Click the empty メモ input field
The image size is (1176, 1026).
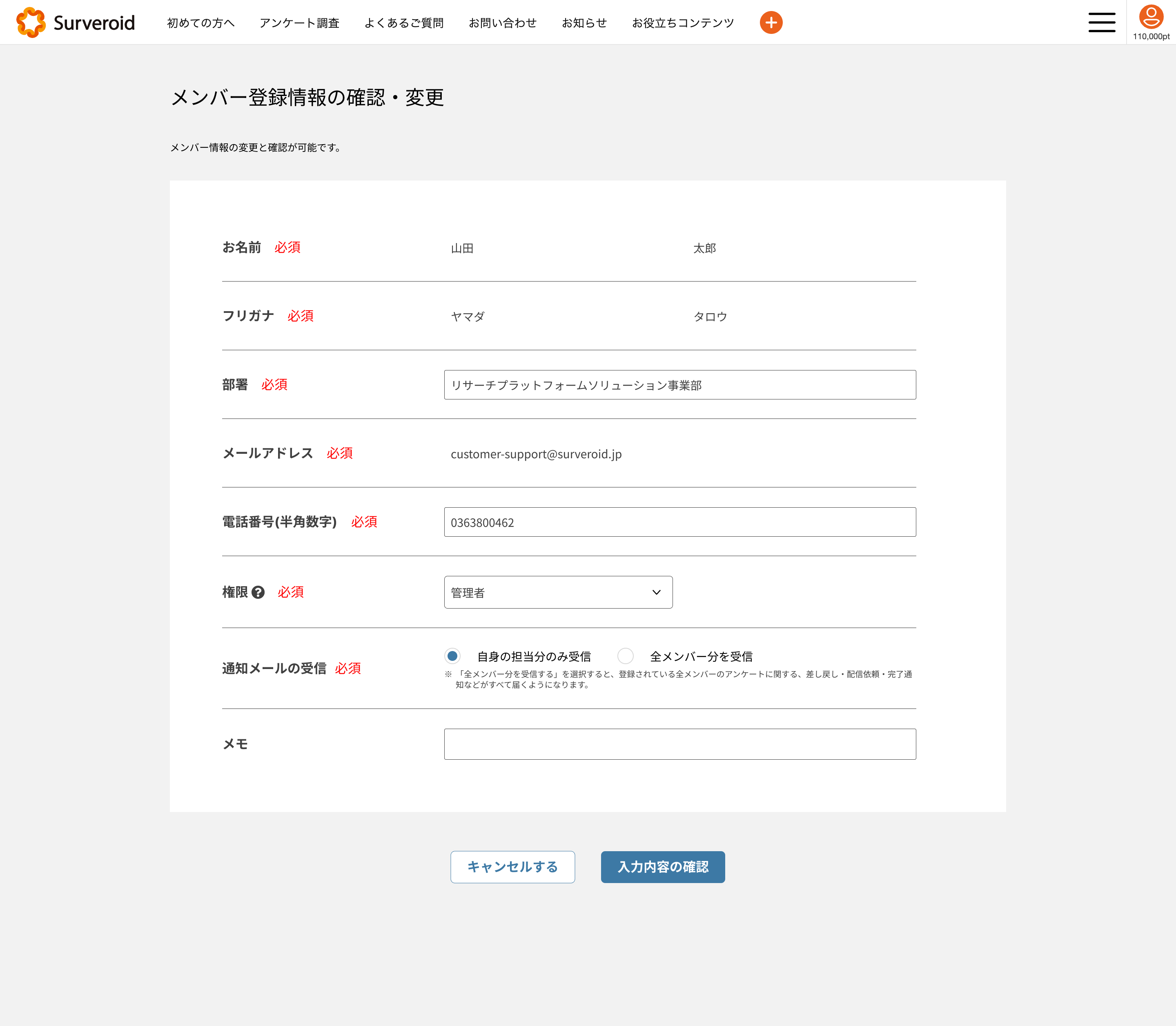680,744
